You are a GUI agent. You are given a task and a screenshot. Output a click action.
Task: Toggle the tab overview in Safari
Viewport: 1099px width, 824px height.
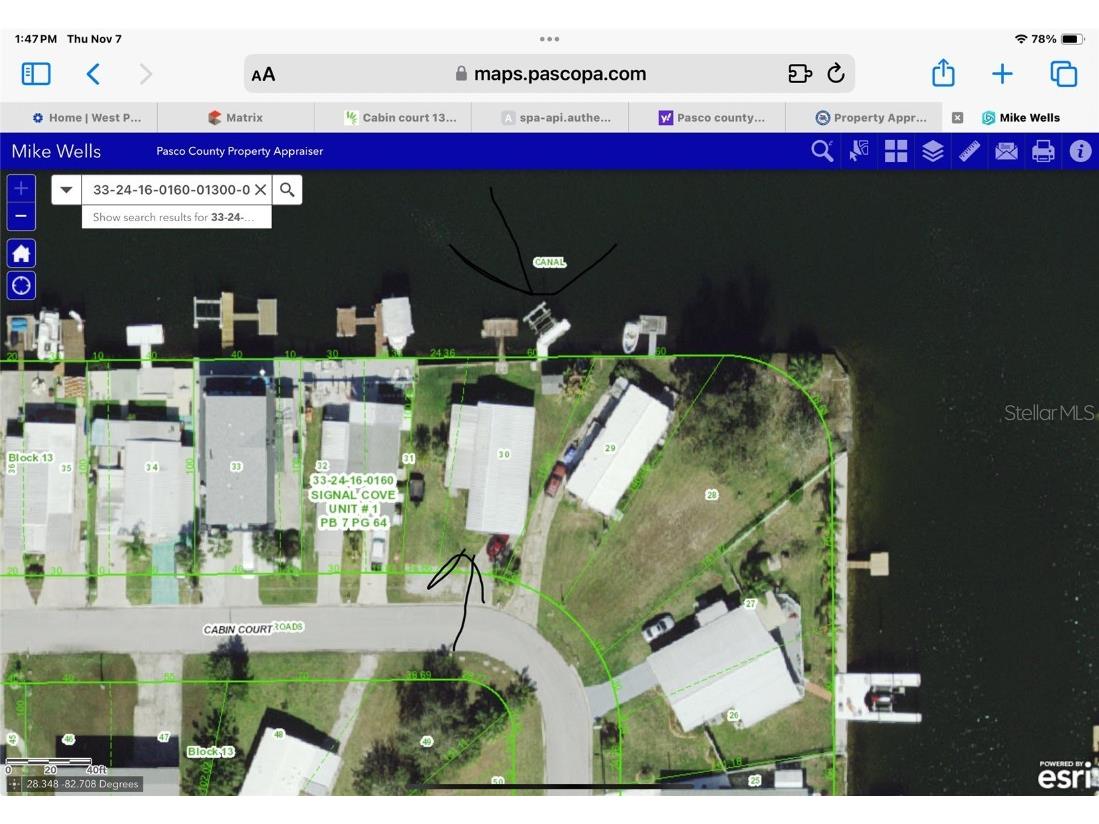(1063, 73)
